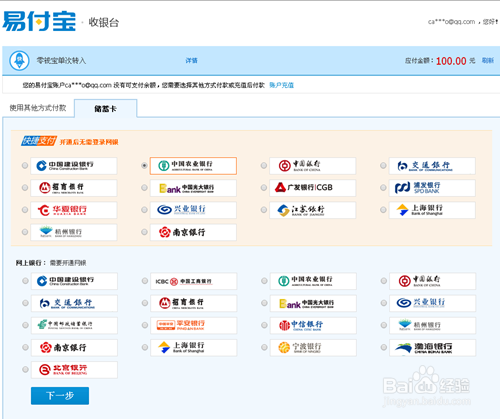Click the 零钱宝单次转入 order title
Viewport: 500px width, 419px height.
coord(61,61)
